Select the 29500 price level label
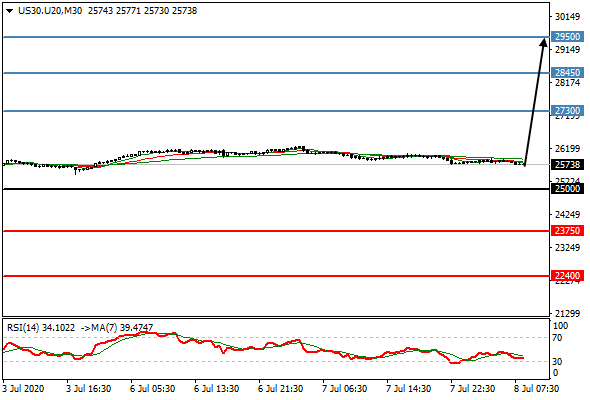This screenshot has height=400, width=590. click(567, 37)
